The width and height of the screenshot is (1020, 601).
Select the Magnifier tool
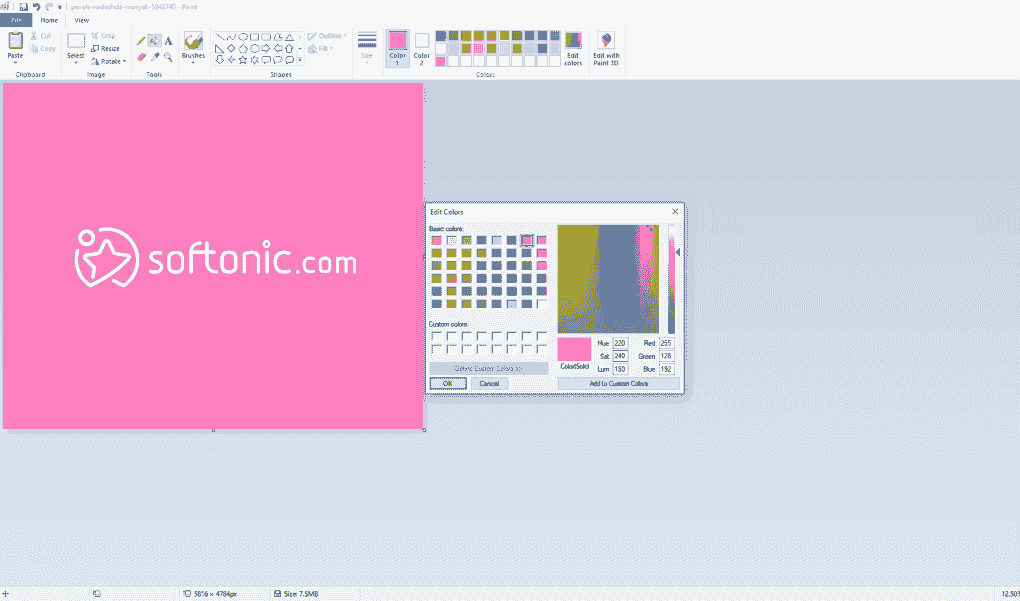click(168, 57)
